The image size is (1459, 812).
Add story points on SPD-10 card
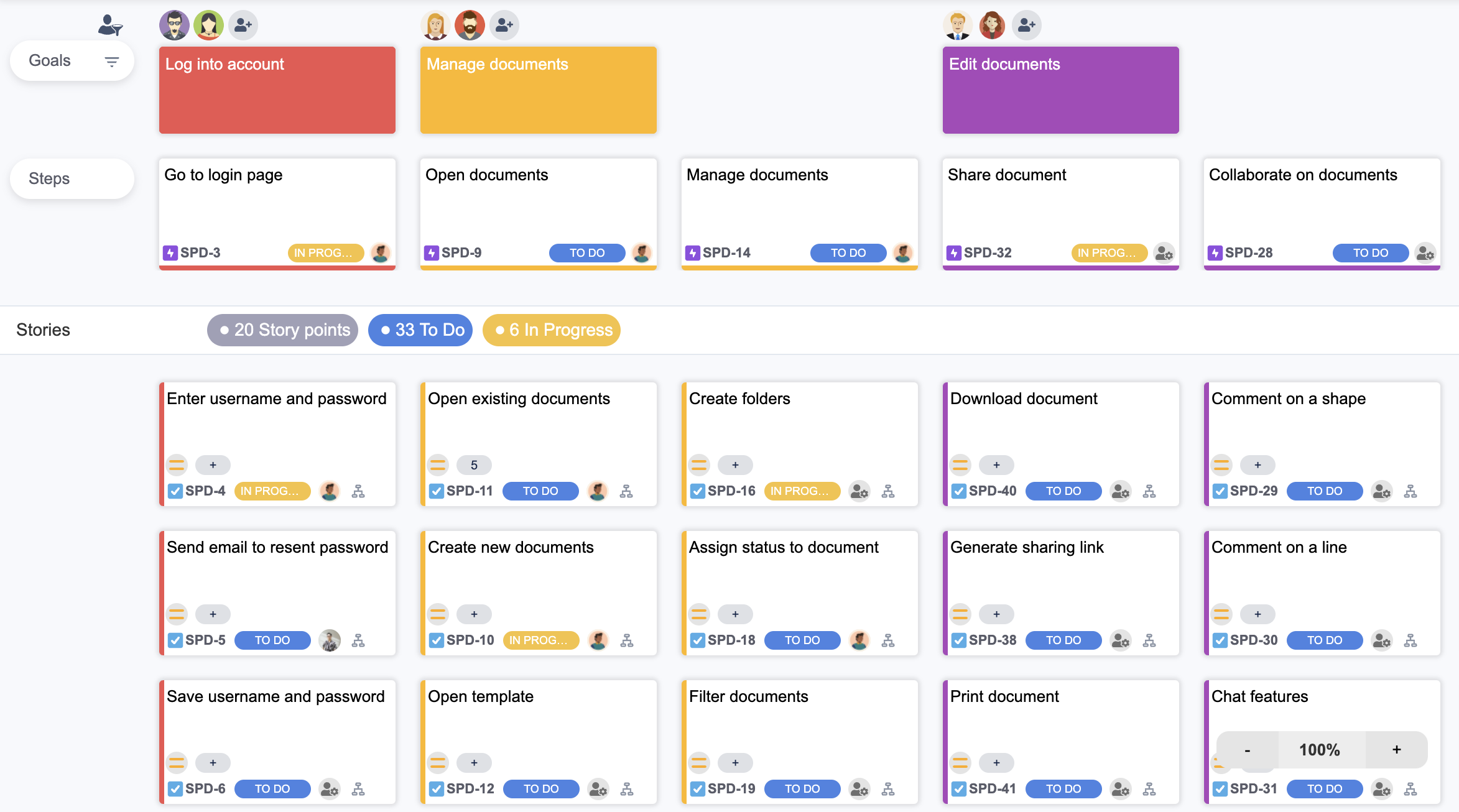pos(474,614)
